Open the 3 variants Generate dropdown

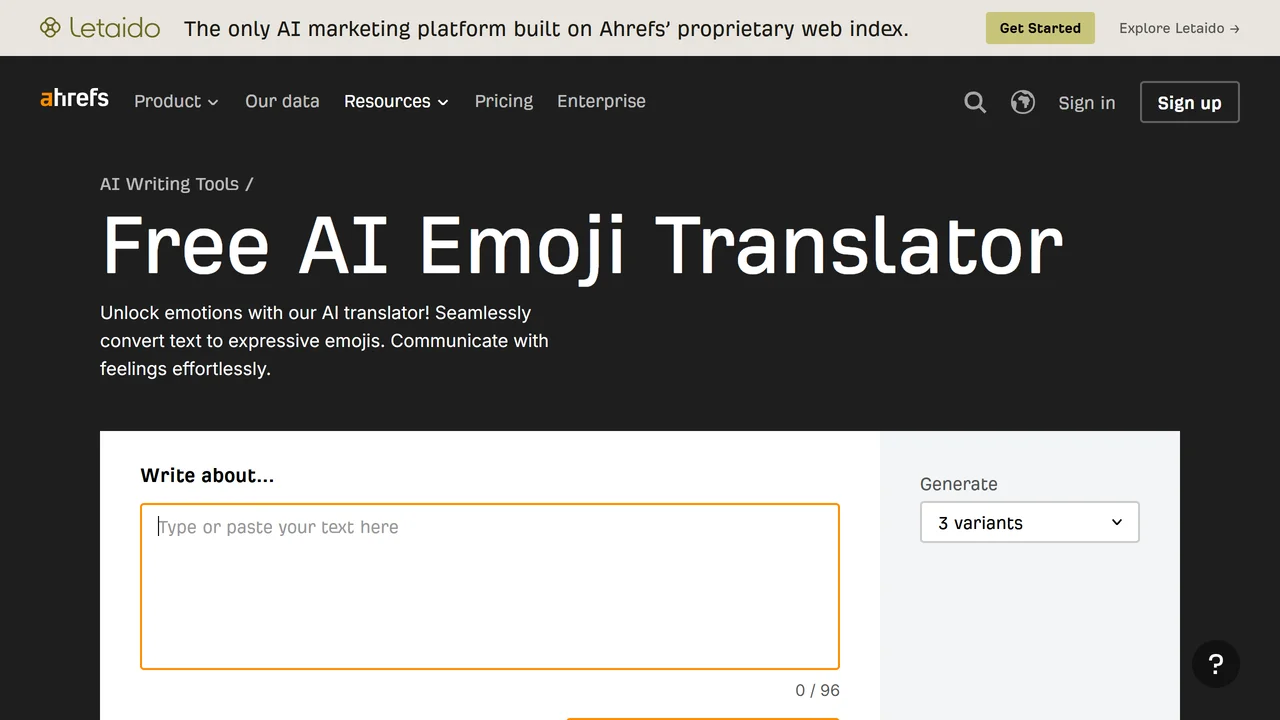point(1030,522)
